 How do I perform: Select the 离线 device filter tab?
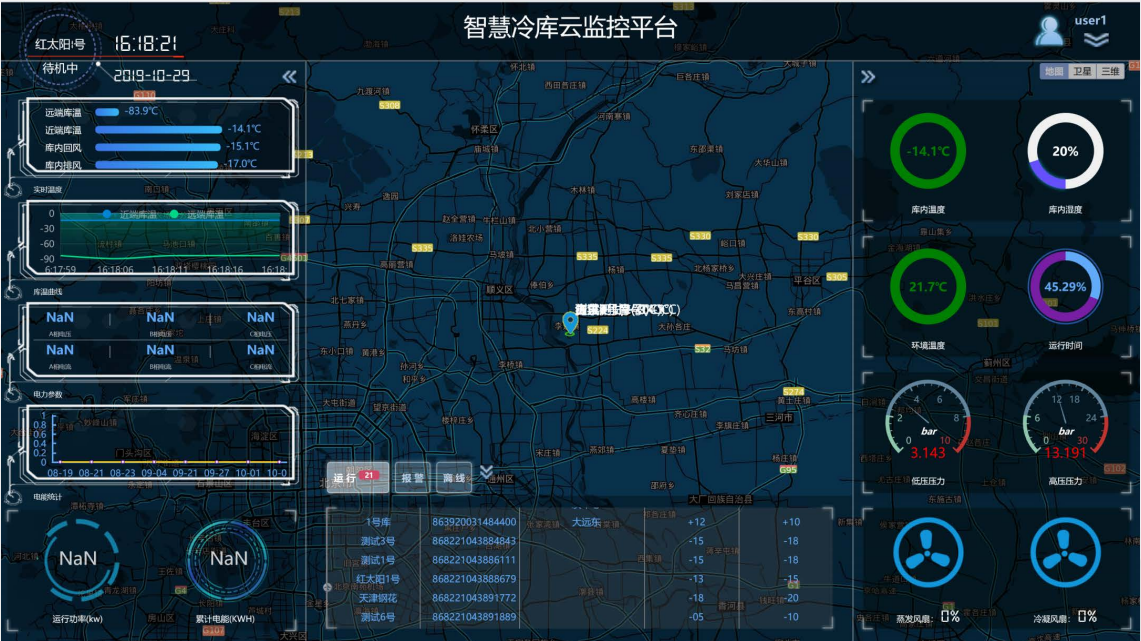[454, 478]
